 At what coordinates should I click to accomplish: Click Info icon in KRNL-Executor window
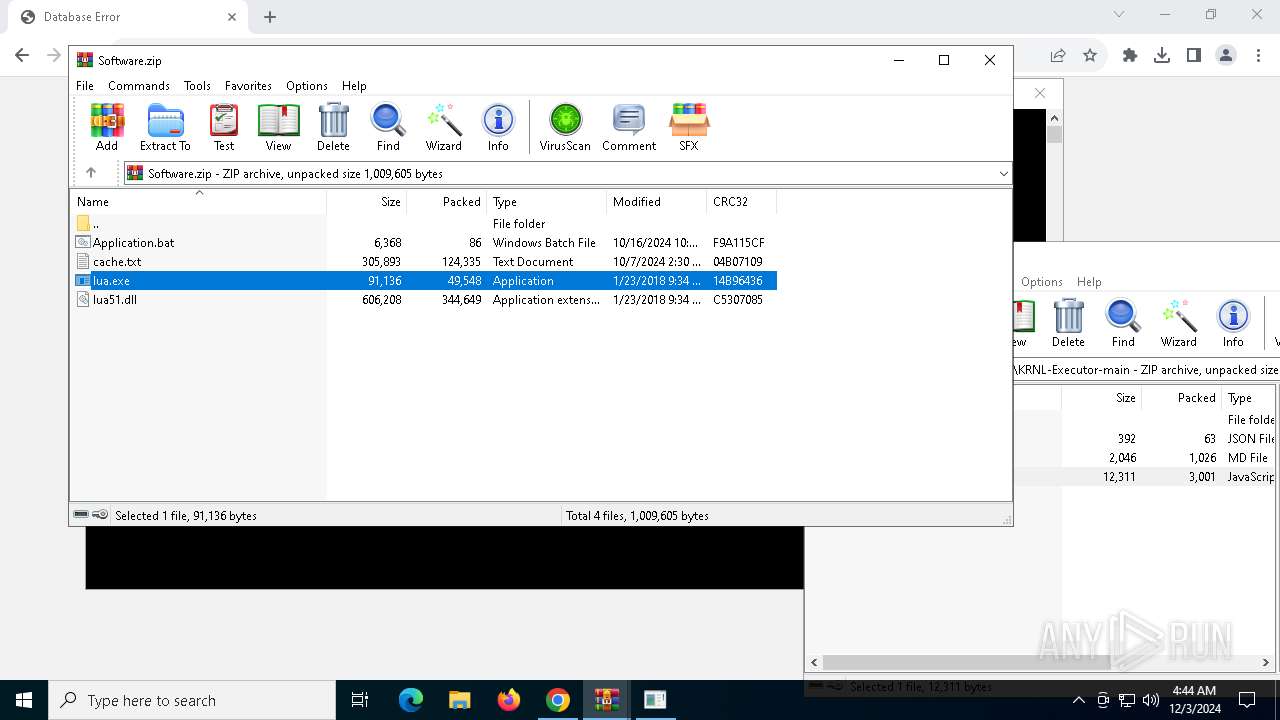click(1233, 323)
